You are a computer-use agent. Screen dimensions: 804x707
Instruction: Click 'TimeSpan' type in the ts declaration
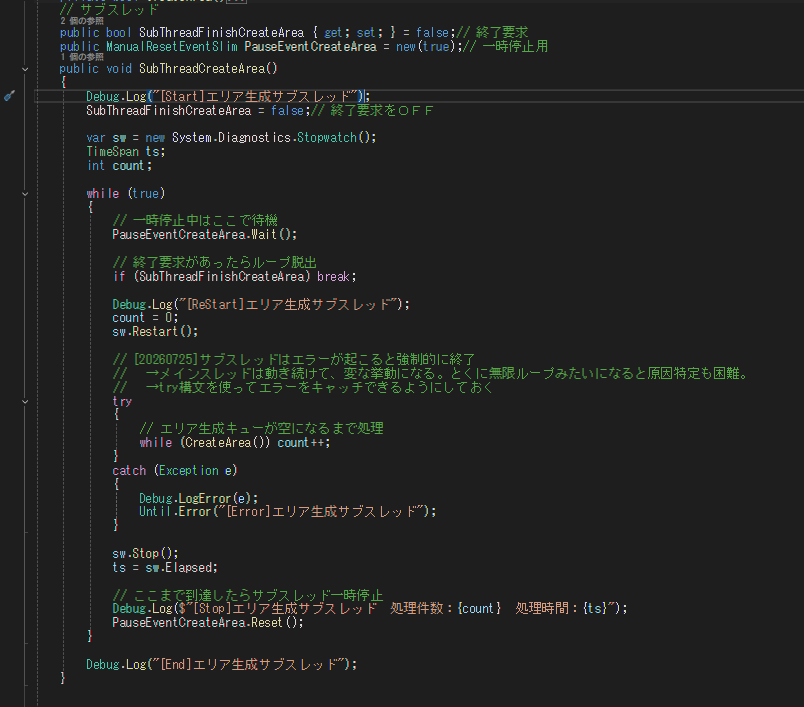(112, 152)
